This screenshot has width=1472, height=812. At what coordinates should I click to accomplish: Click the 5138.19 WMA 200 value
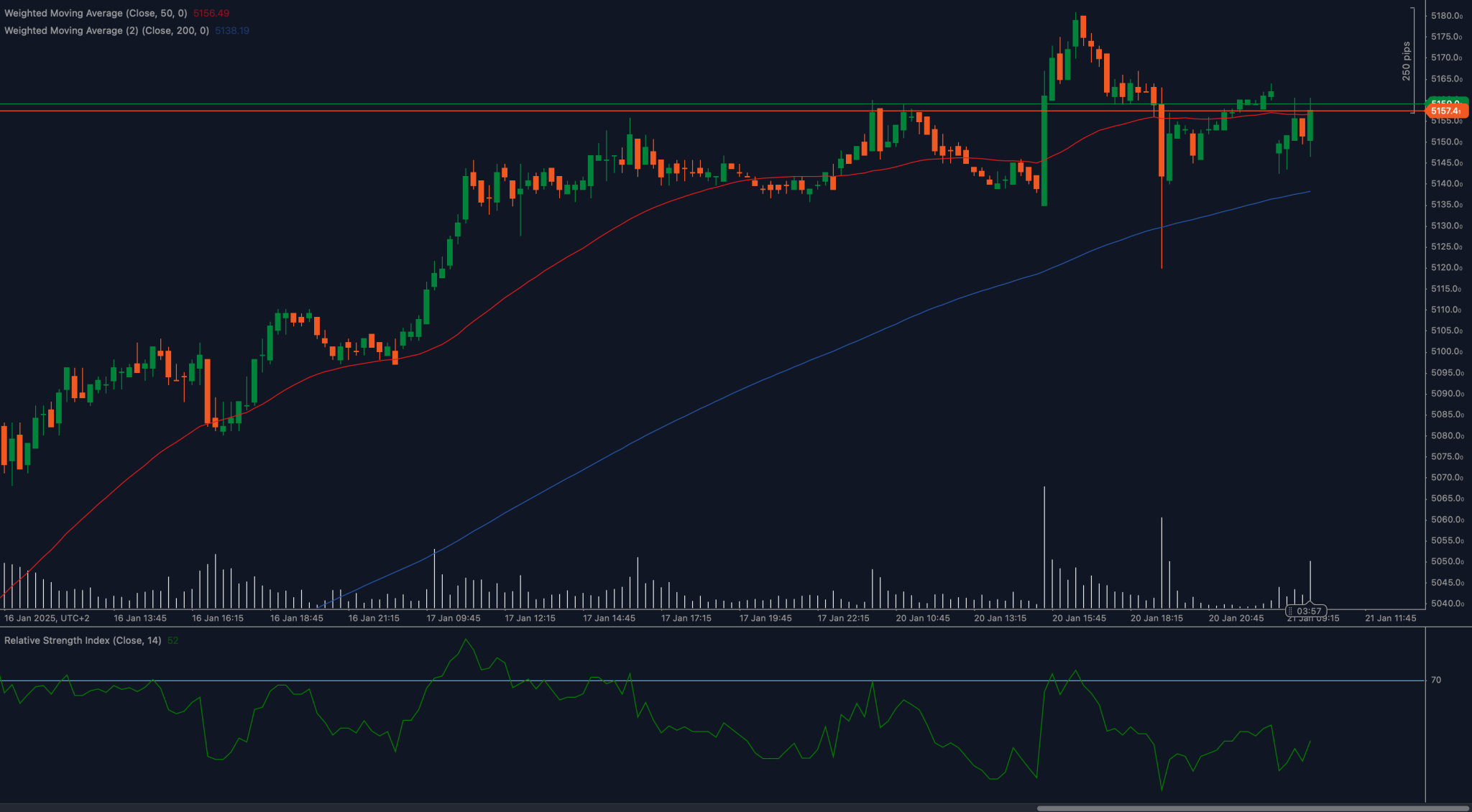click(x=232, y=30)
